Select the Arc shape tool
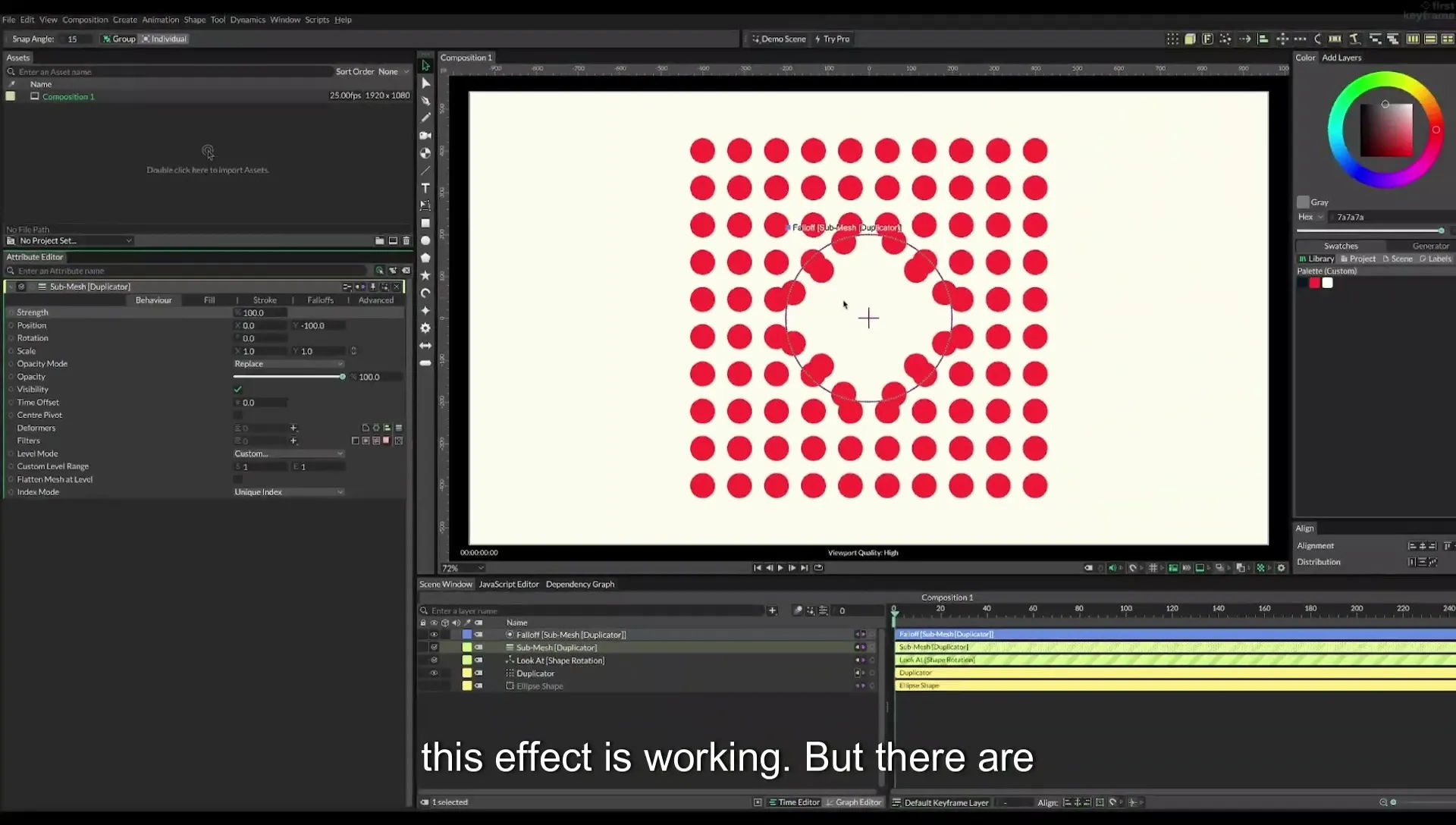Image resolution: width=1456 pixels, height=825 pixels. click(425, 293)
